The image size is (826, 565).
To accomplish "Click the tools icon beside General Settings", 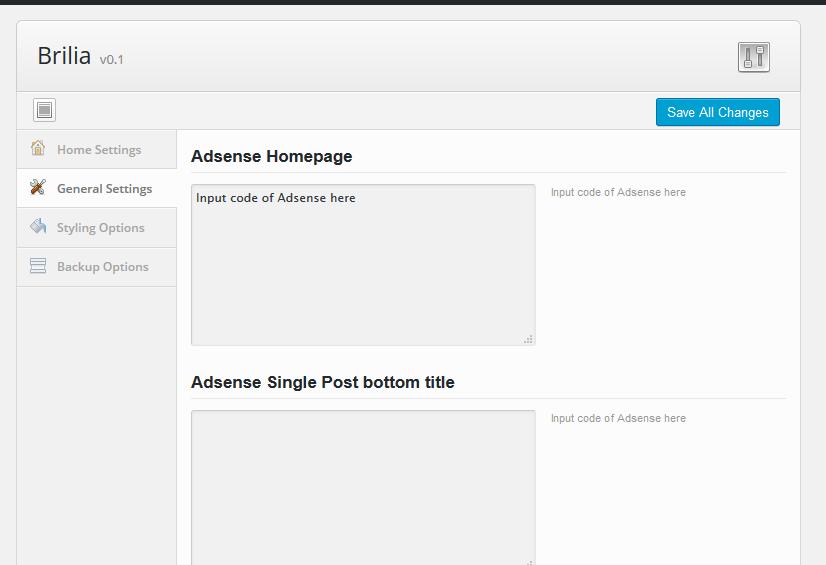I will click(38, 188).
